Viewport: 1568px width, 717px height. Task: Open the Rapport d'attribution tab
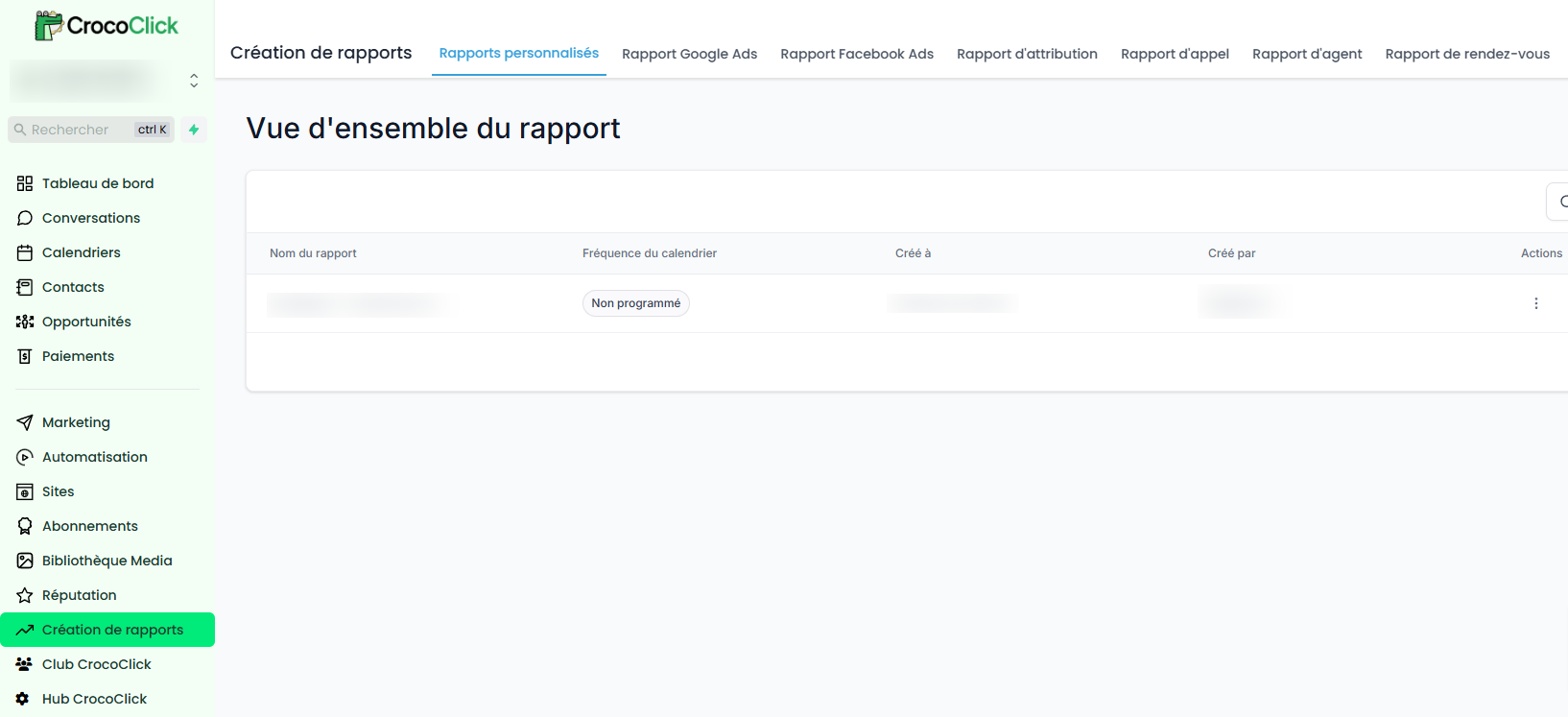tap(1027, 54)
